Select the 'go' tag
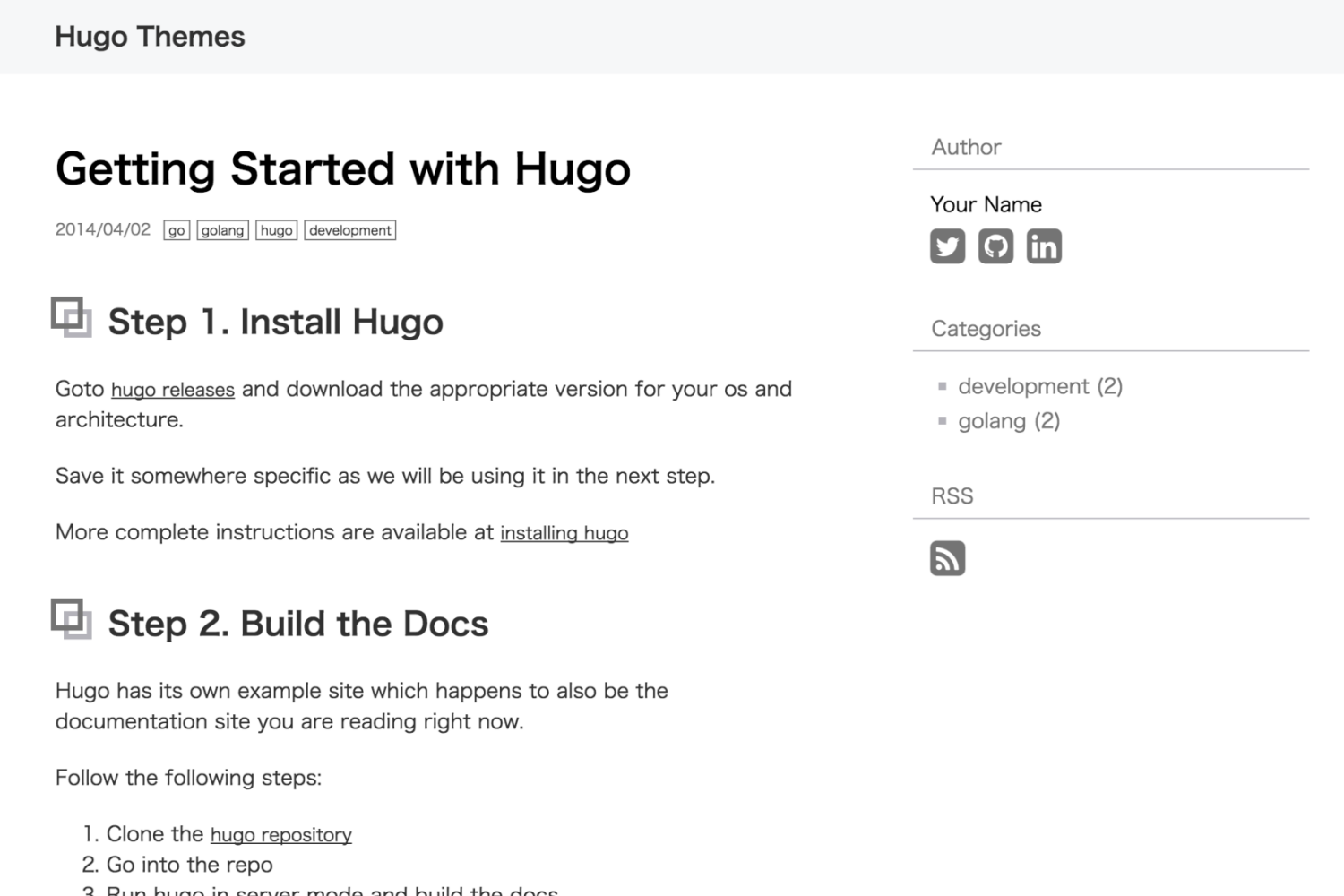1344x896 pixels. 177,230
